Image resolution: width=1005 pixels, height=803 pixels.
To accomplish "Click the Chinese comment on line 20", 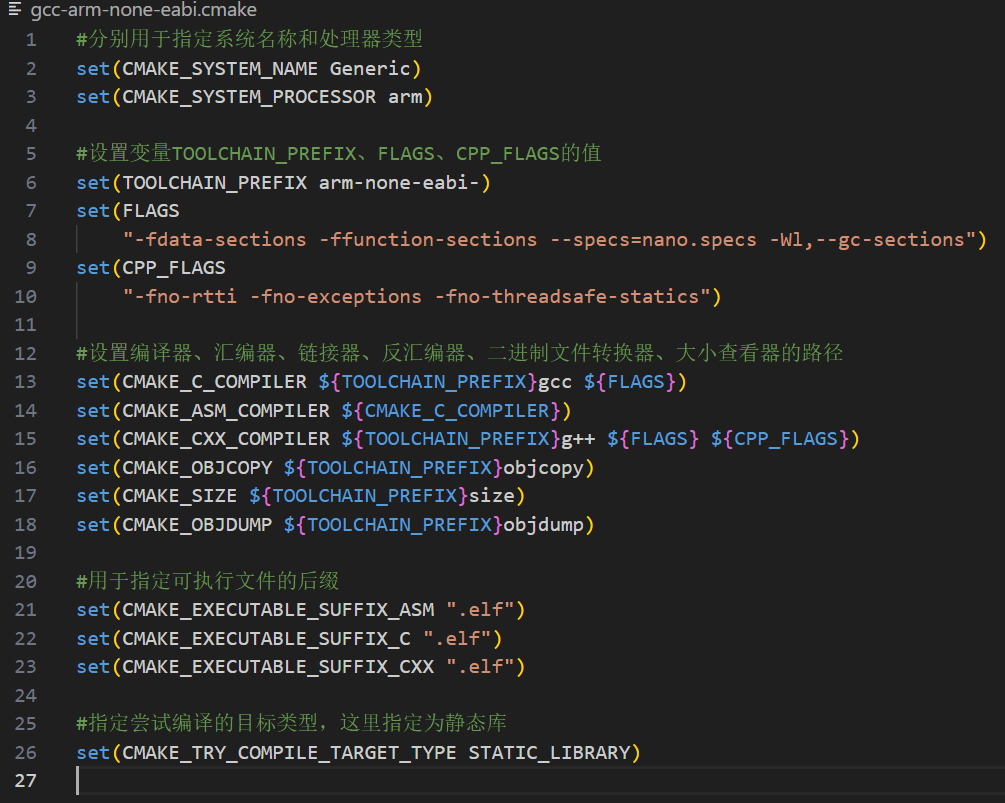I will click(x=208, y=581).
